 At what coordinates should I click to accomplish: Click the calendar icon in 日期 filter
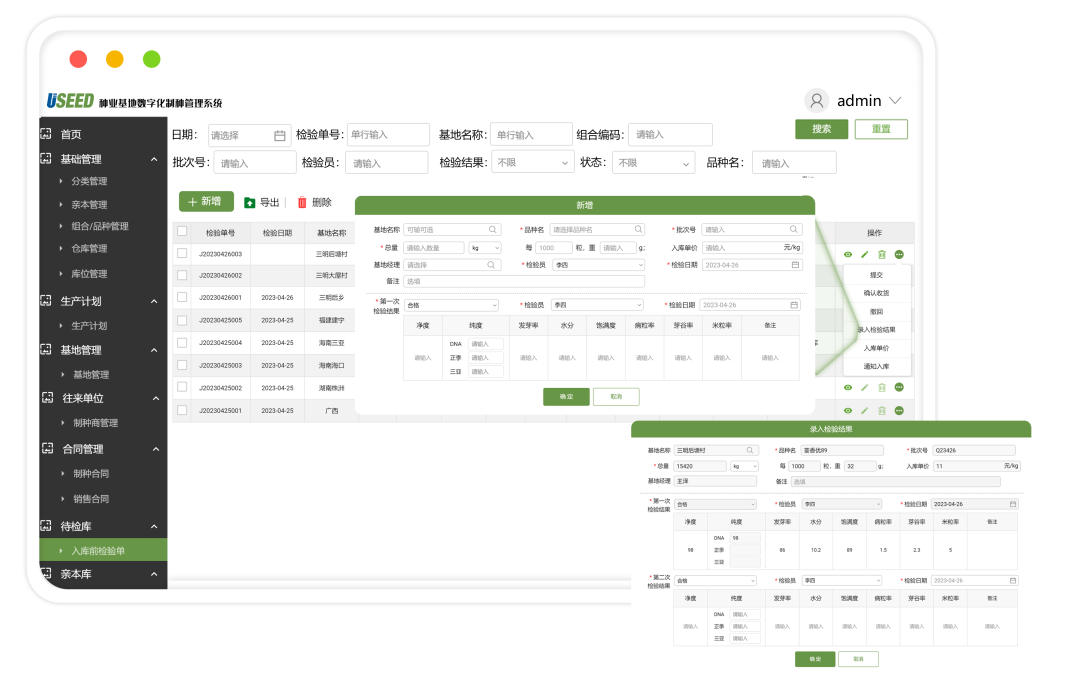pyautogui.click(x=280, y=136)
